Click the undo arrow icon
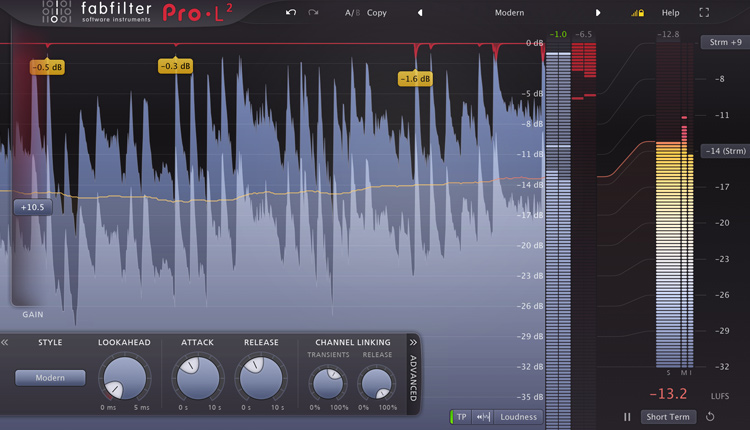This screenshot has width=750, height=430. pyautogui.click(x=291, y=13)
